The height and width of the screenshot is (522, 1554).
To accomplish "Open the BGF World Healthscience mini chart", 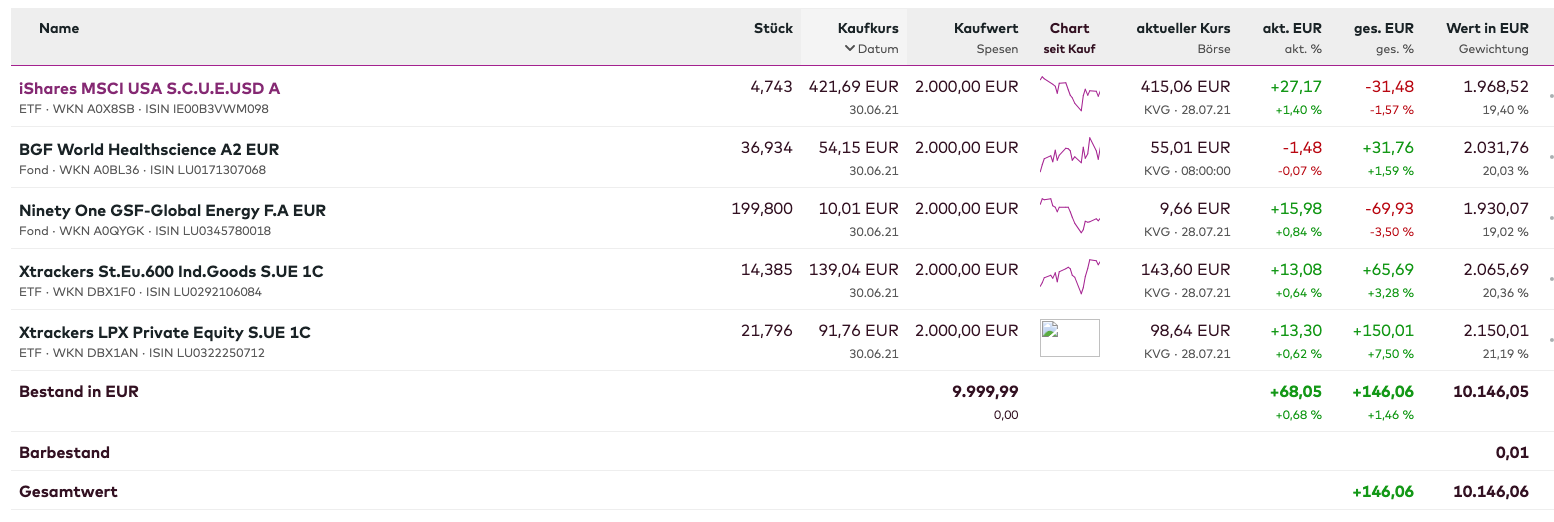I will 1069,154.
